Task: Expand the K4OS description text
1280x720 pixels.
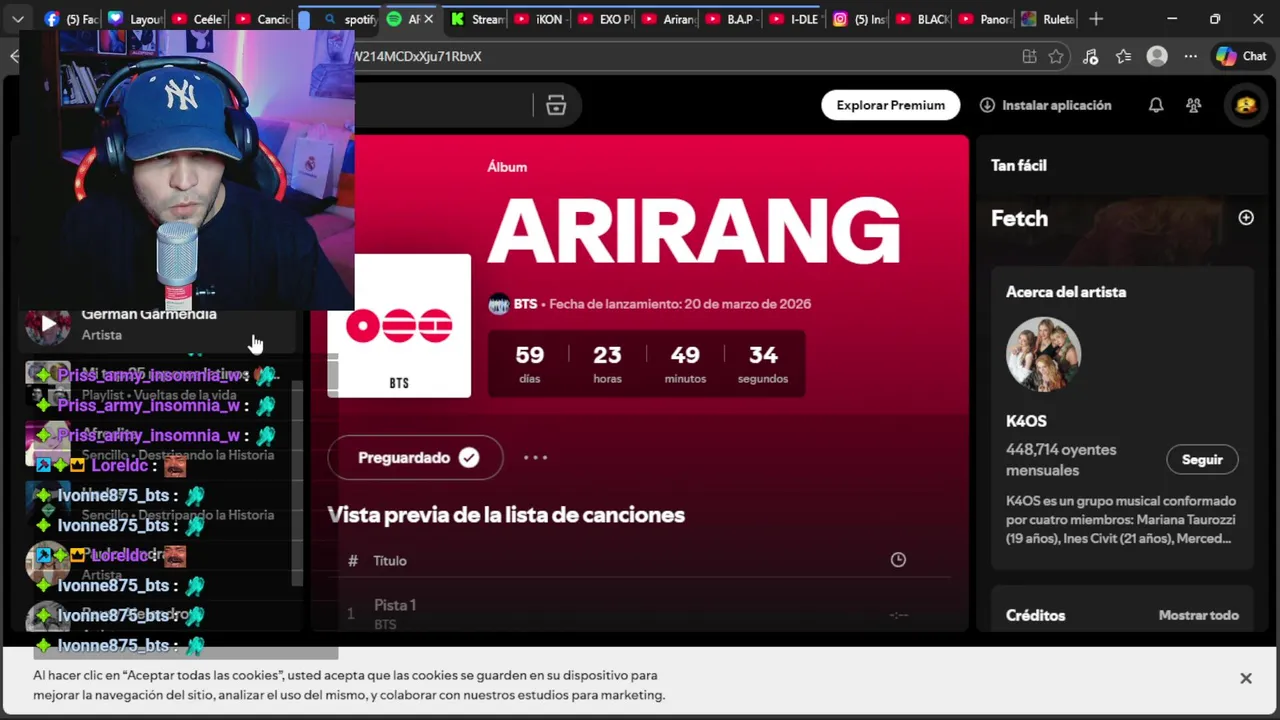Action: click(x=1121, y=520)
